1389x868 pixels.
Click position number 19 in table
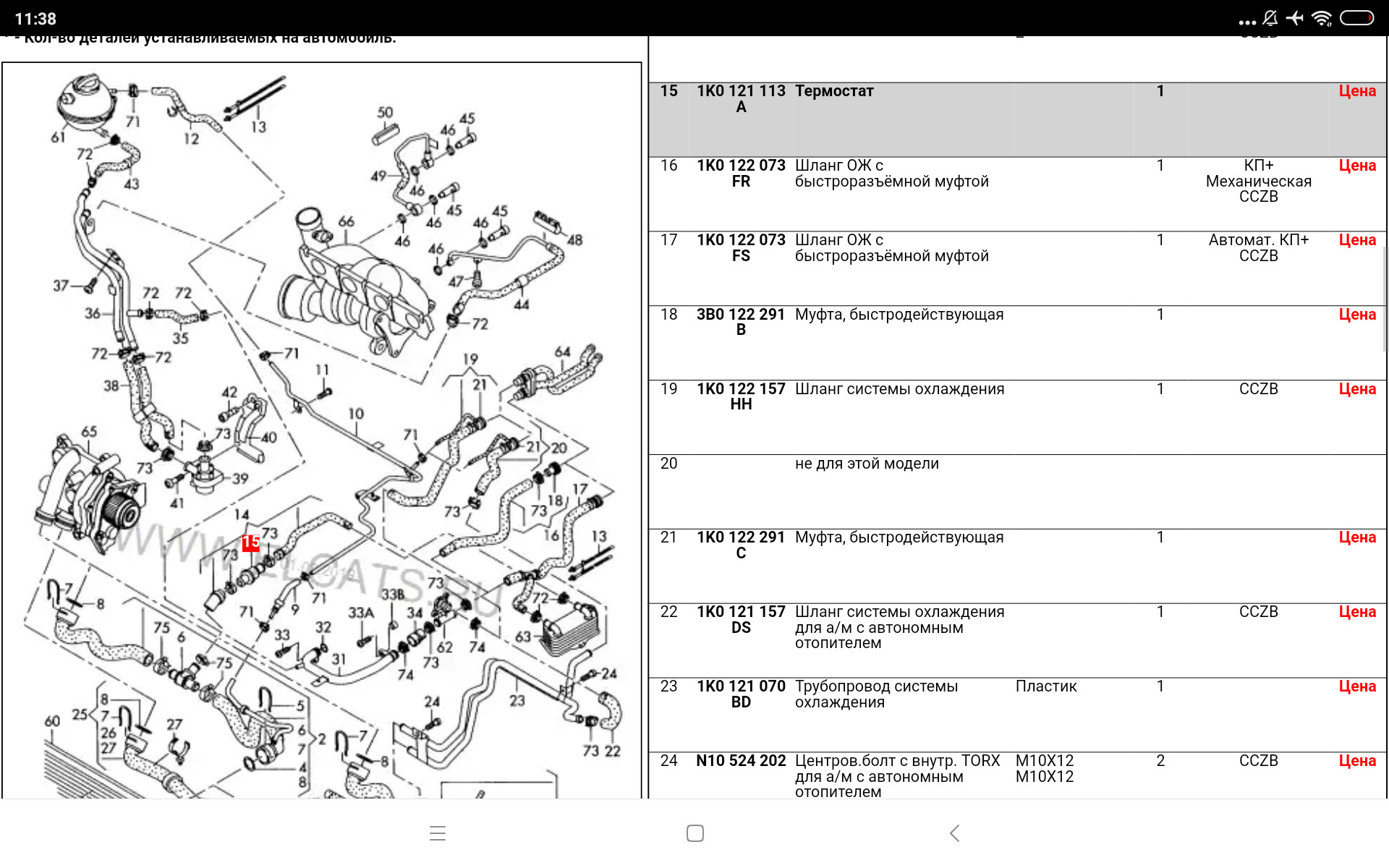[x=669, y=389]
